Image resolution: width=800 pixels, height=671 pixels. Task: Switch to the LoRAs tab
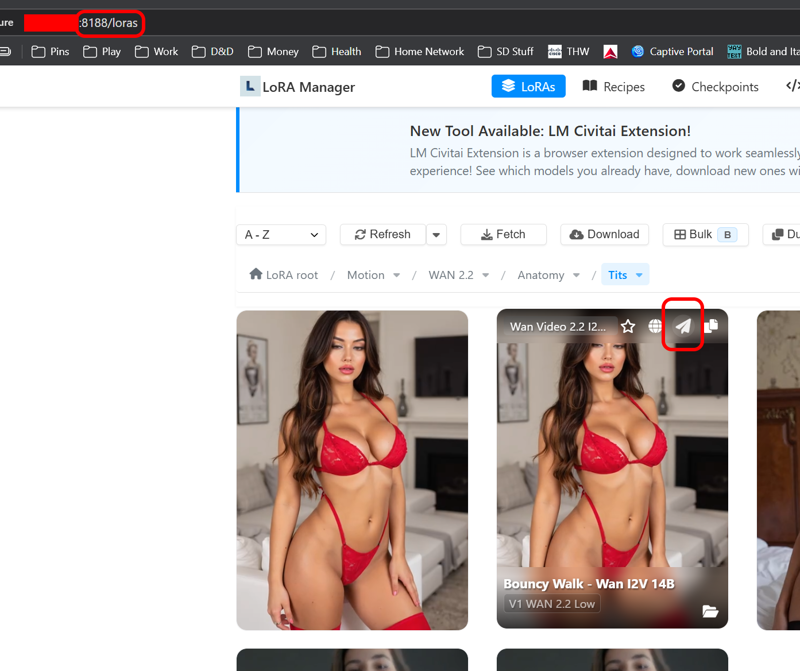[x=528, y=86]
